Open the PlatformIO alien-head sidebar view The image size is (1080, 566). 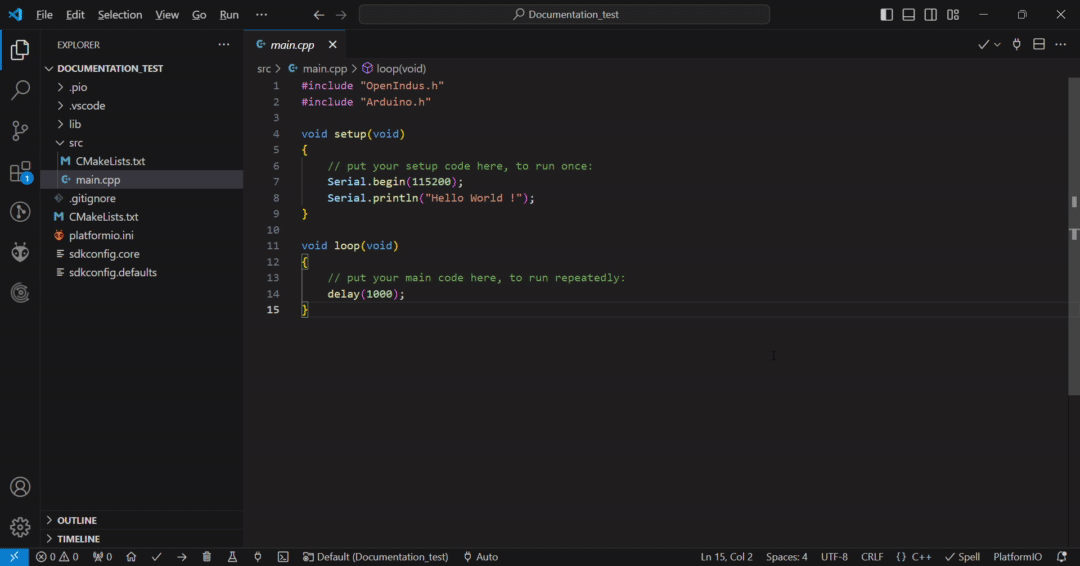pyautogui.click(x=20, y=252)
